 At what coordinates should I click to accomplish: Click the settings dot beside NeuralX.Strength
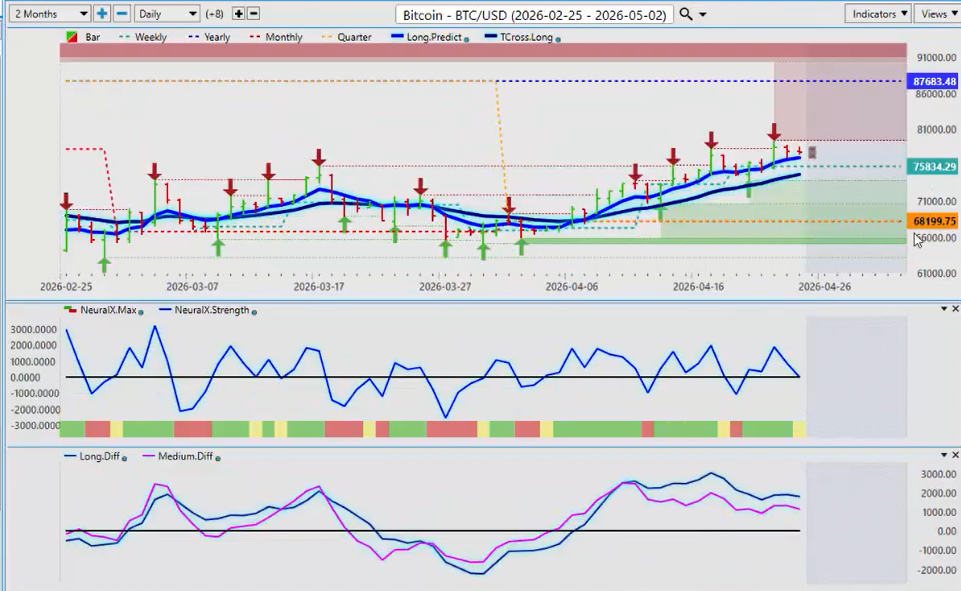[254, 311]
